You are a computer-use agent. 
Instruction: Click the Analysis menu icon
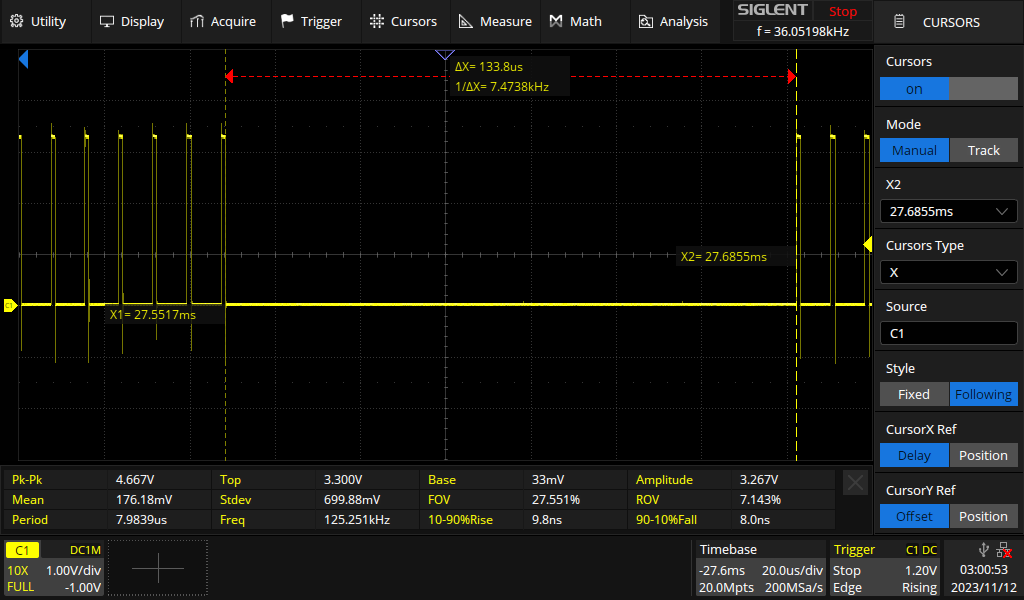click(x=645, y=21)
